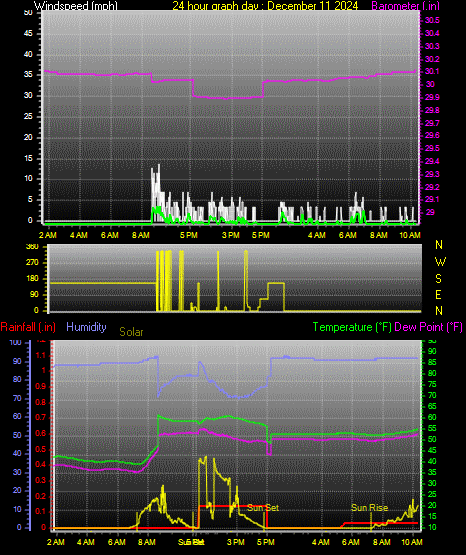466x555 pixels.
Task: Click the Sun Set marker on the solar graph
Action: [x=263, y=508]
